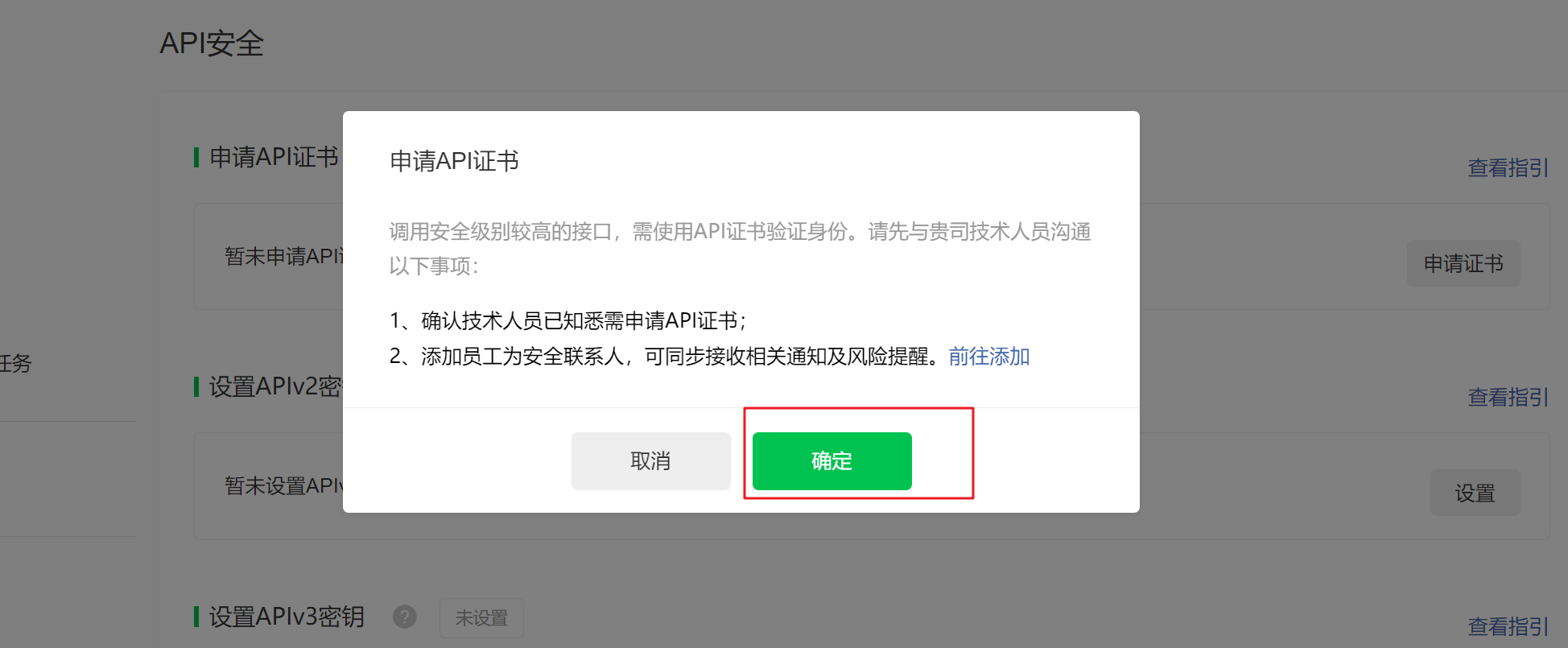Select the partially visible 任务 sidebar item
Viewport: 1568px width, 648px height.
point(15,363)
